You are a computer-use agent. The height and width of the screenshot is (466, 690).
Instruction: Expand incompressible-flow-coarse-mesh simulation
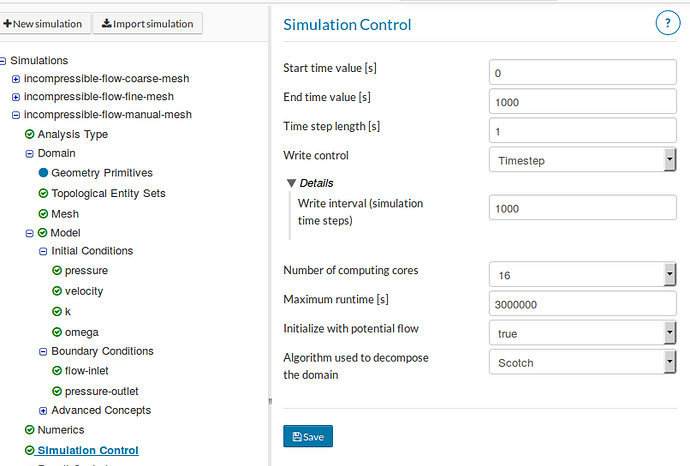pyautogui.click(x=16, y=79)
